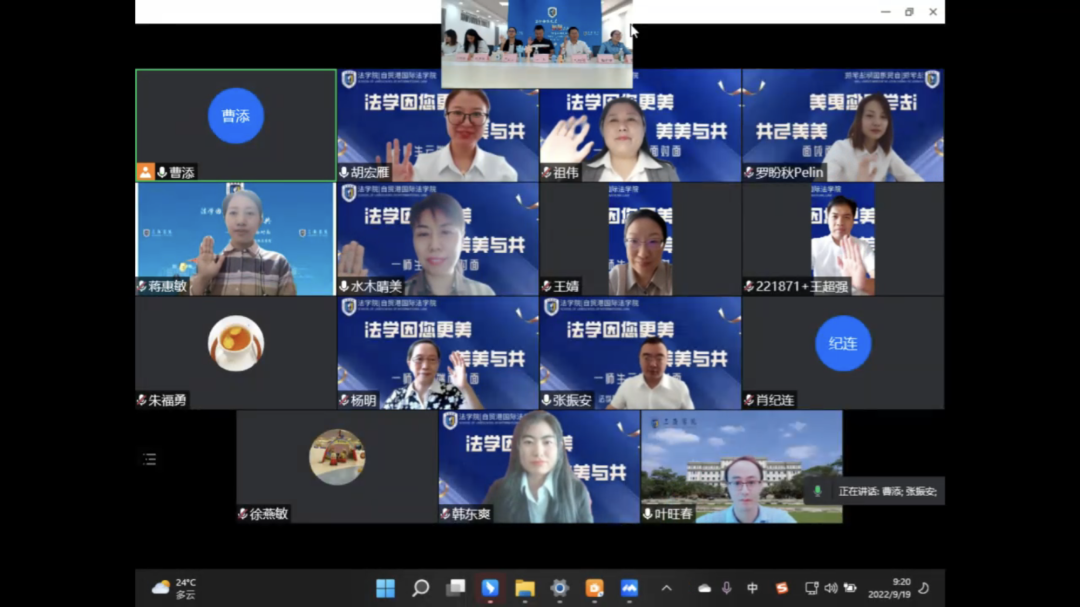1080x607 pixels.
Task: Expand hidden system tray icons chevron
Action: 667,588
